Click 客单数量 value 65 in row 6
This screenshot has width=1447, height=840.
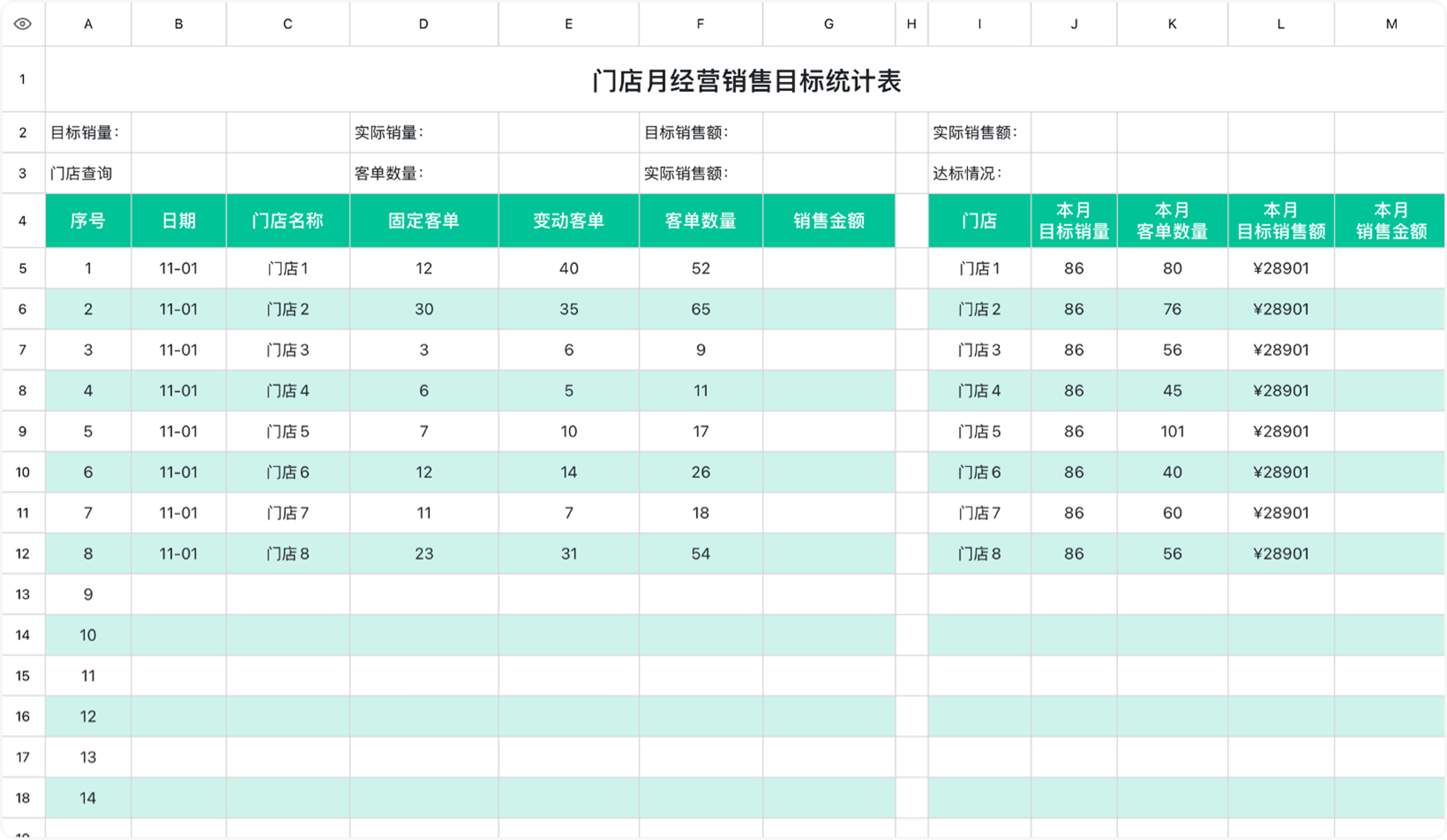click(701, 309)
